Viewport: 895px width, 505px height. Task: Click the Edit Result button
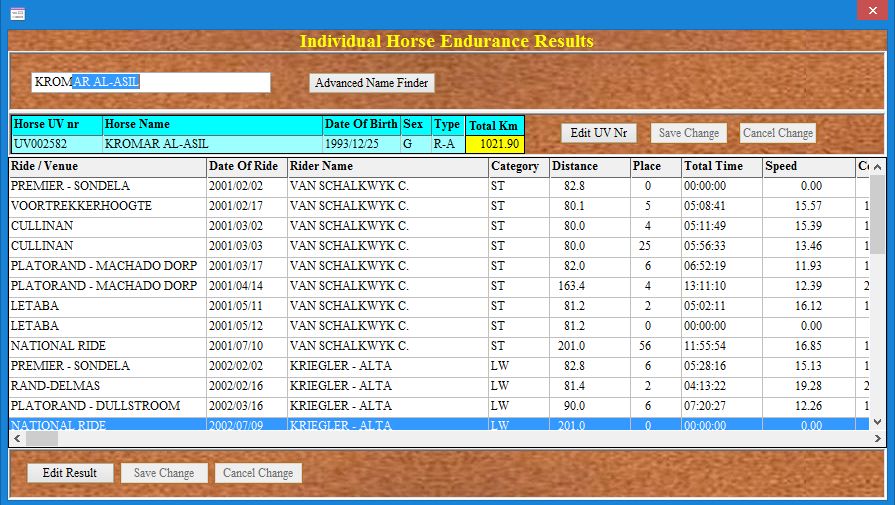coord(69,473)
